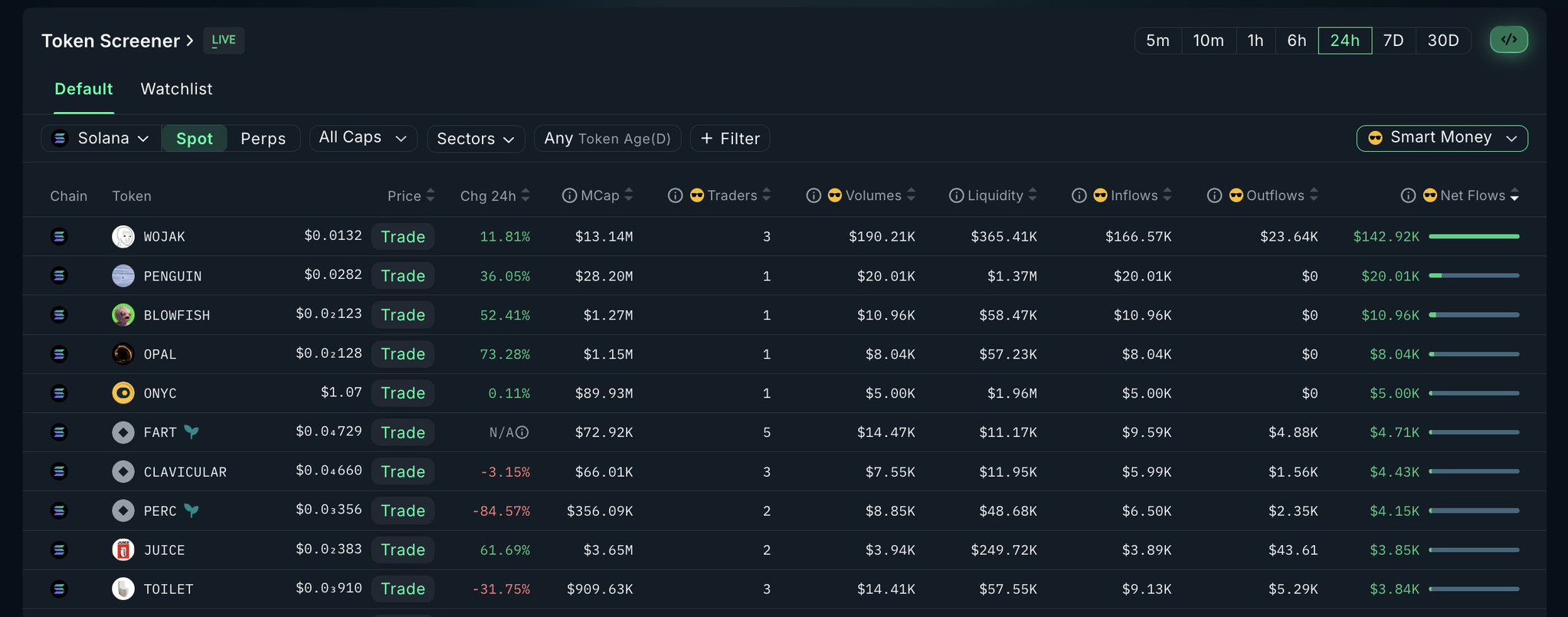Expand the All Caps dropdown

coord(363,138)
